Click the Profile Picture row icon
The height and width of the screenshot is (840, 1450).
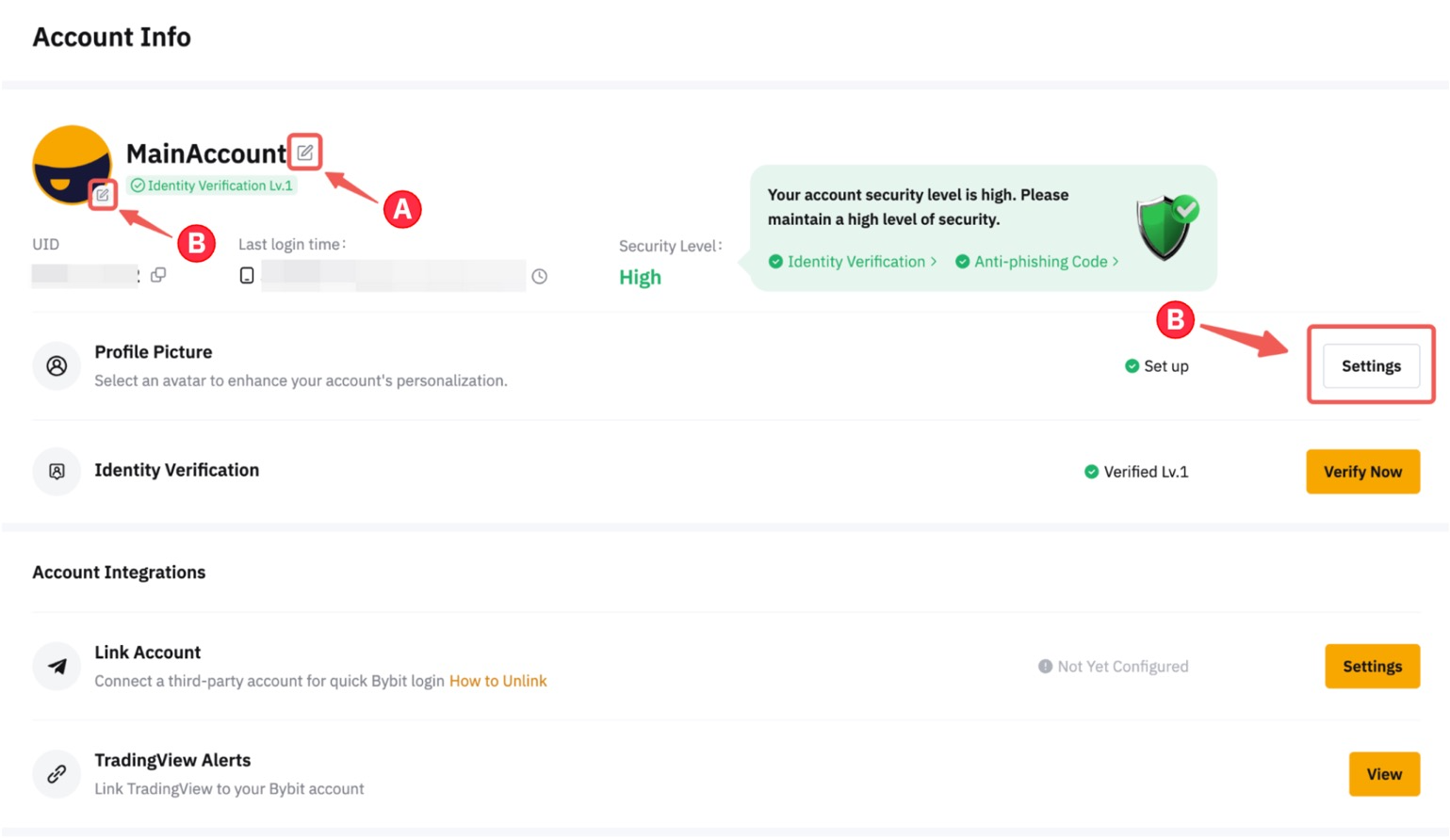click(x=57, y=366)
